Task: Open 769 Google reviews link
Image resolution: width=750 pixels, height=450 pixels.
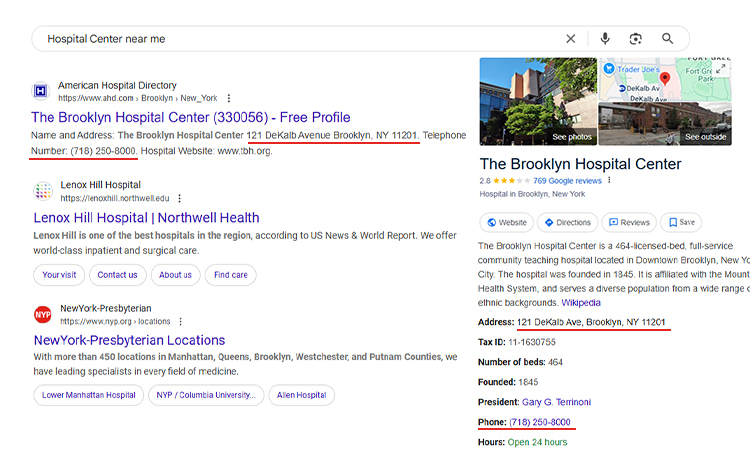Action: click(567, 181)
